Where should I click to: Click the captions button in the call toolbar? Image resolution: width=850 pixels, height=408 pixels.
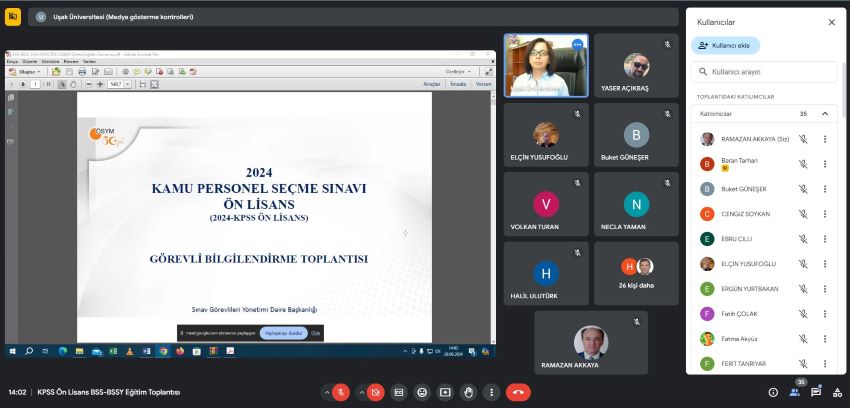coord(399,392)
